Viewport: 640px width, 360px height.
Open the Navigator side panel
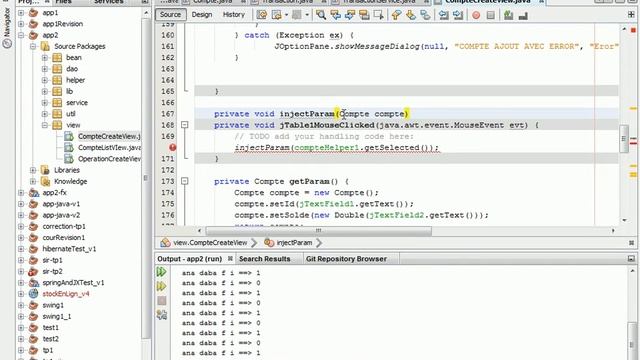click(x=7, y=28)
